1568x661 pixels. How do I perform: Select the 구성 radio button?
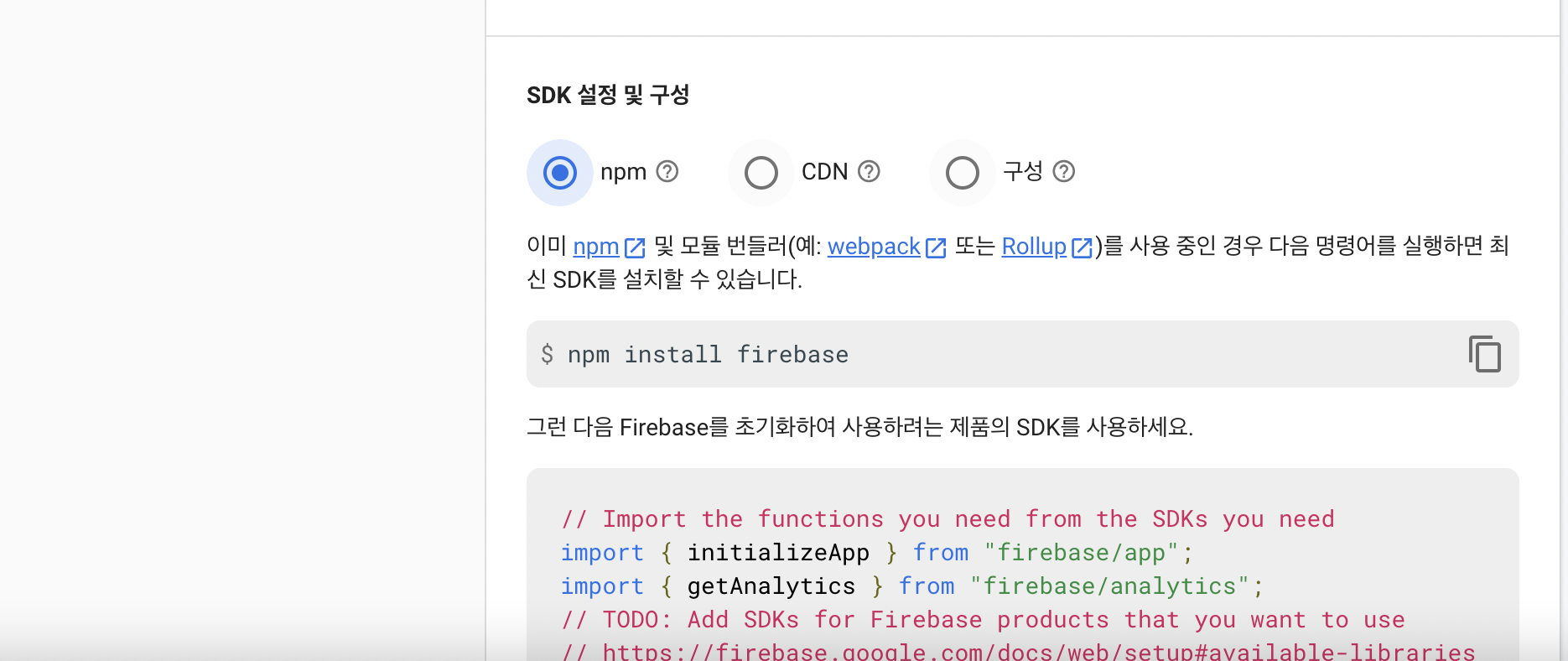point(963,173)
